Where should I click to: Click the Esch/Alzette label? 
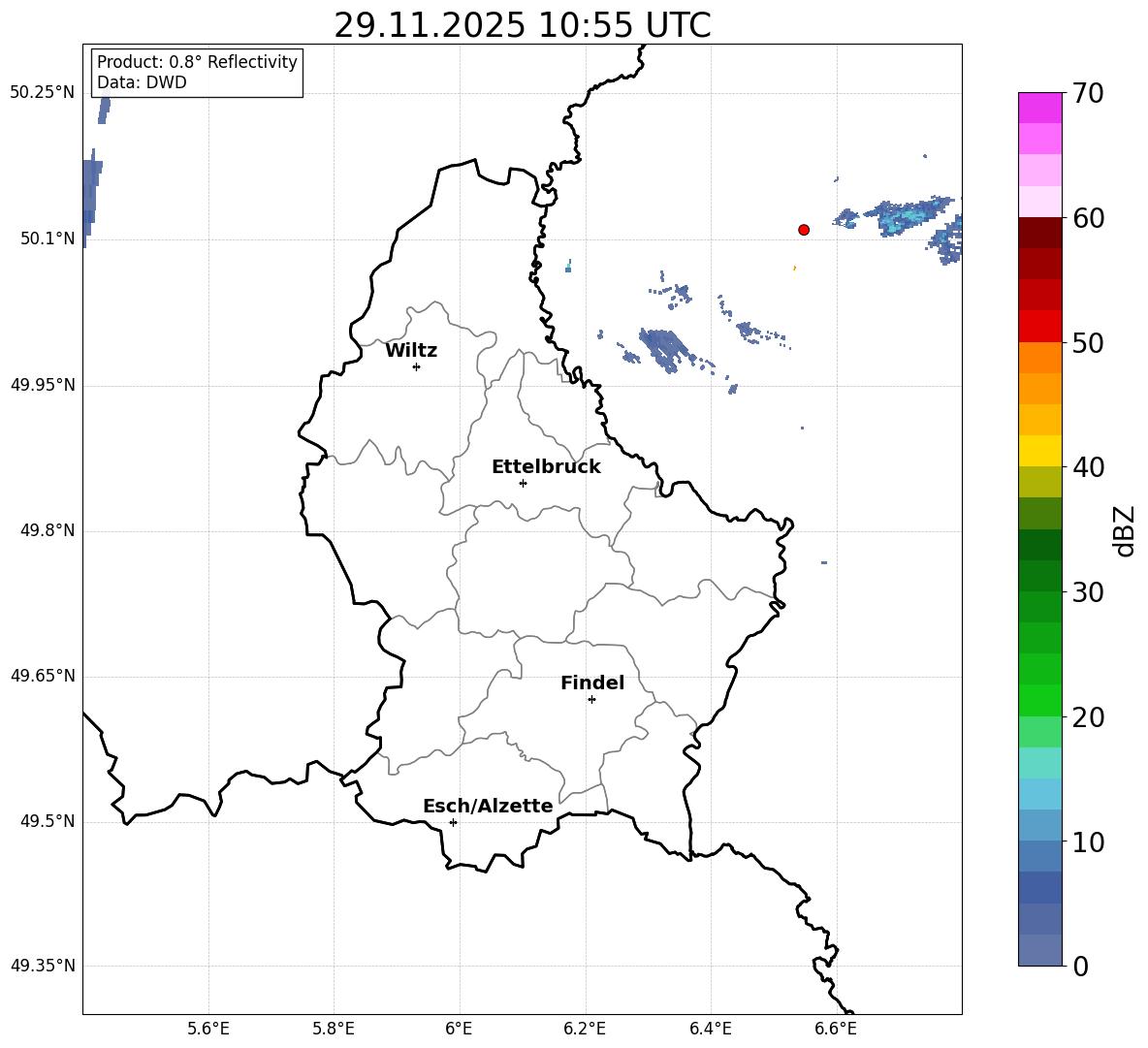[x=488, y=806]
